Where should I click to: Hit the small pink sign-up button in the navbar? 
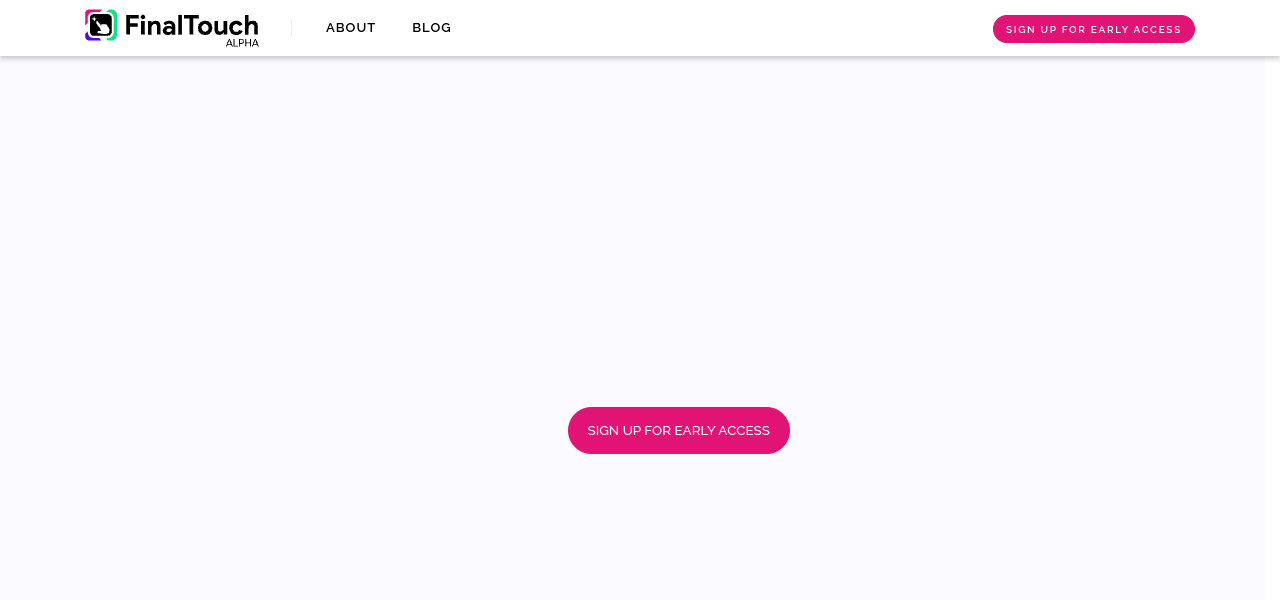1093,29
